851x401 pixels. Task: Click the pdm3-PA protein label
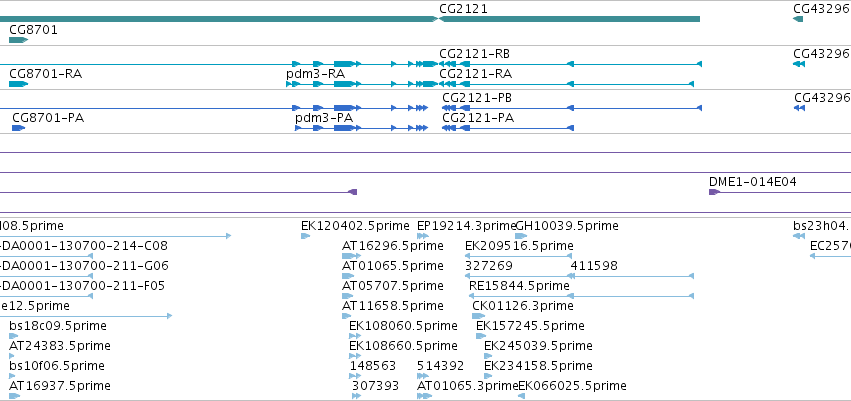(x=324, y=118)
